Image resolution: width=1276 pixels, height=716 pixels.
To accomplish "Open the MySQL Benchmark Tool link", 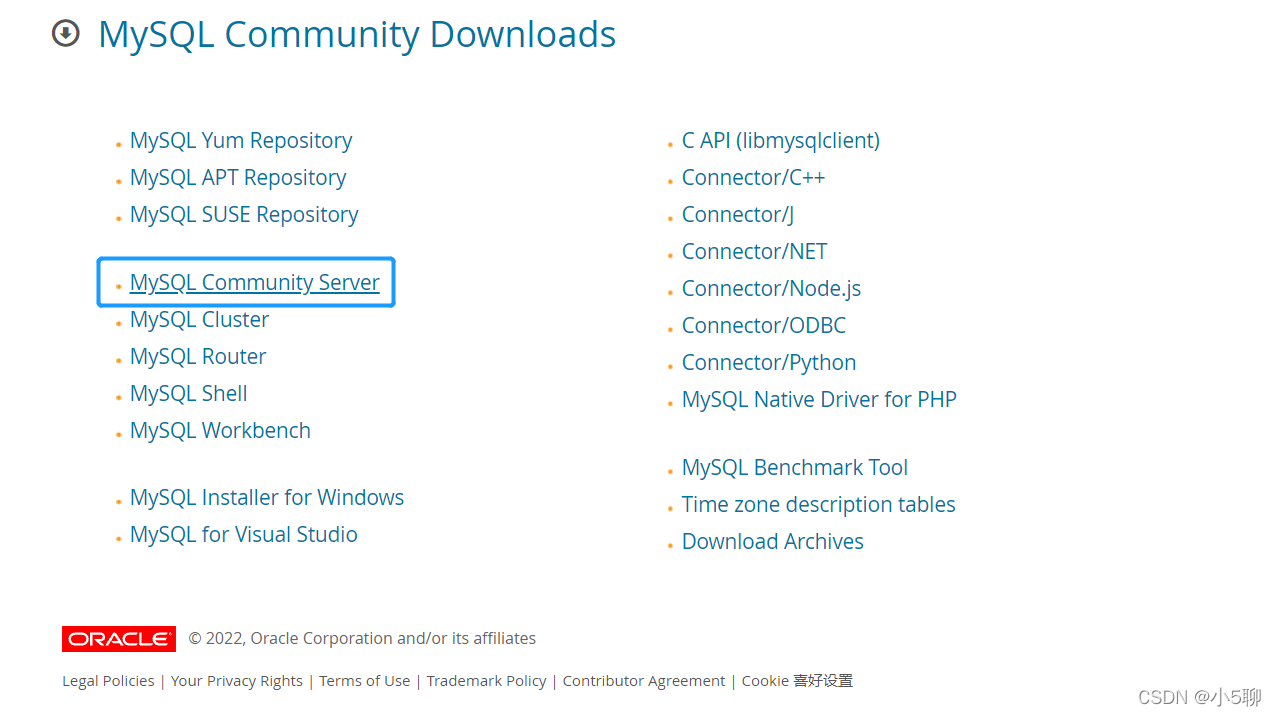I will pos(795,468).
